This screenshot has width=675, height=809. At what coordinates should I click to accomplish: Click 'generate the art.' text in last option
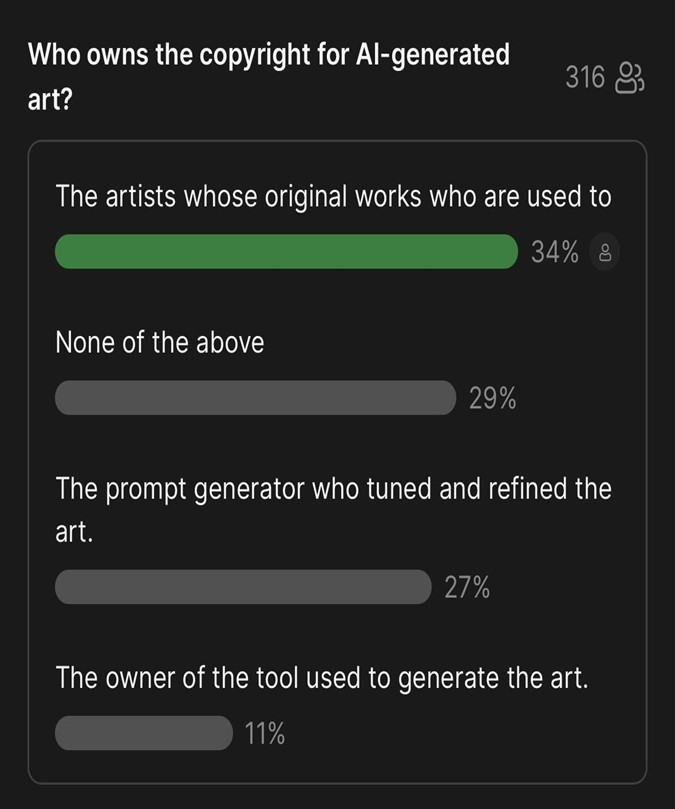click(x=493, y=678)
